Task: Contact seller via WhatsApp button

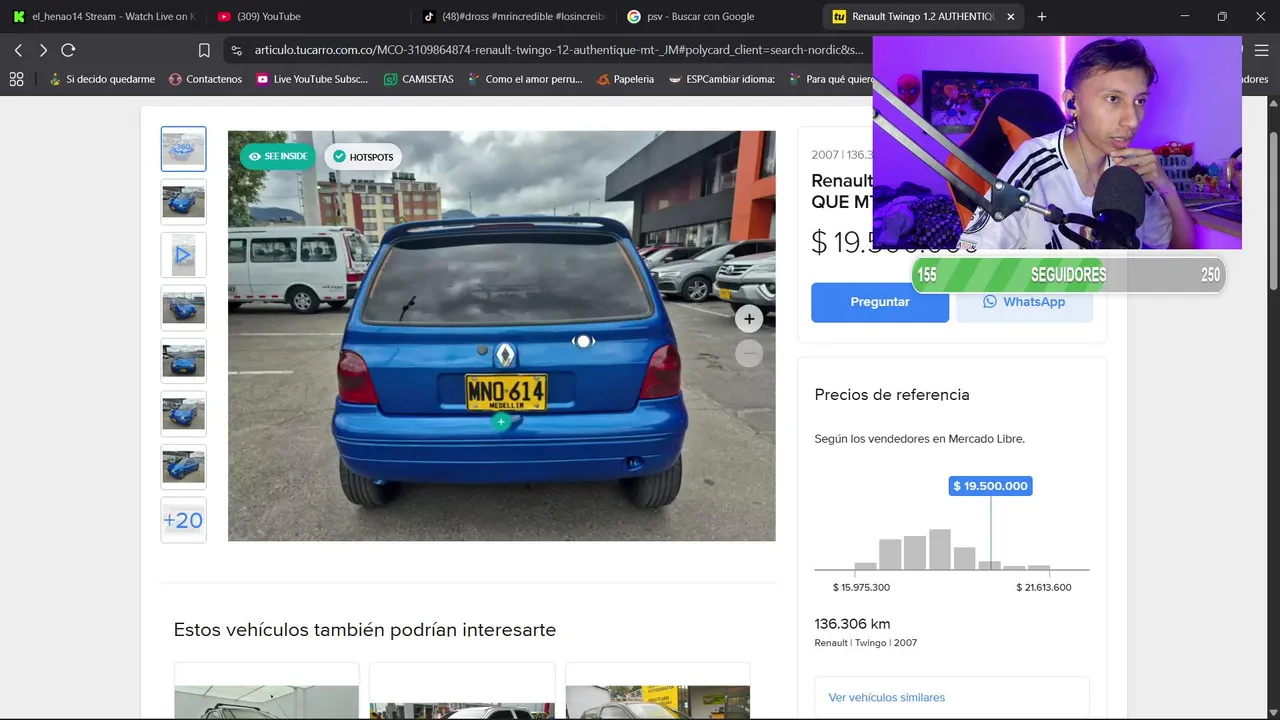Action: [1024, 302]
